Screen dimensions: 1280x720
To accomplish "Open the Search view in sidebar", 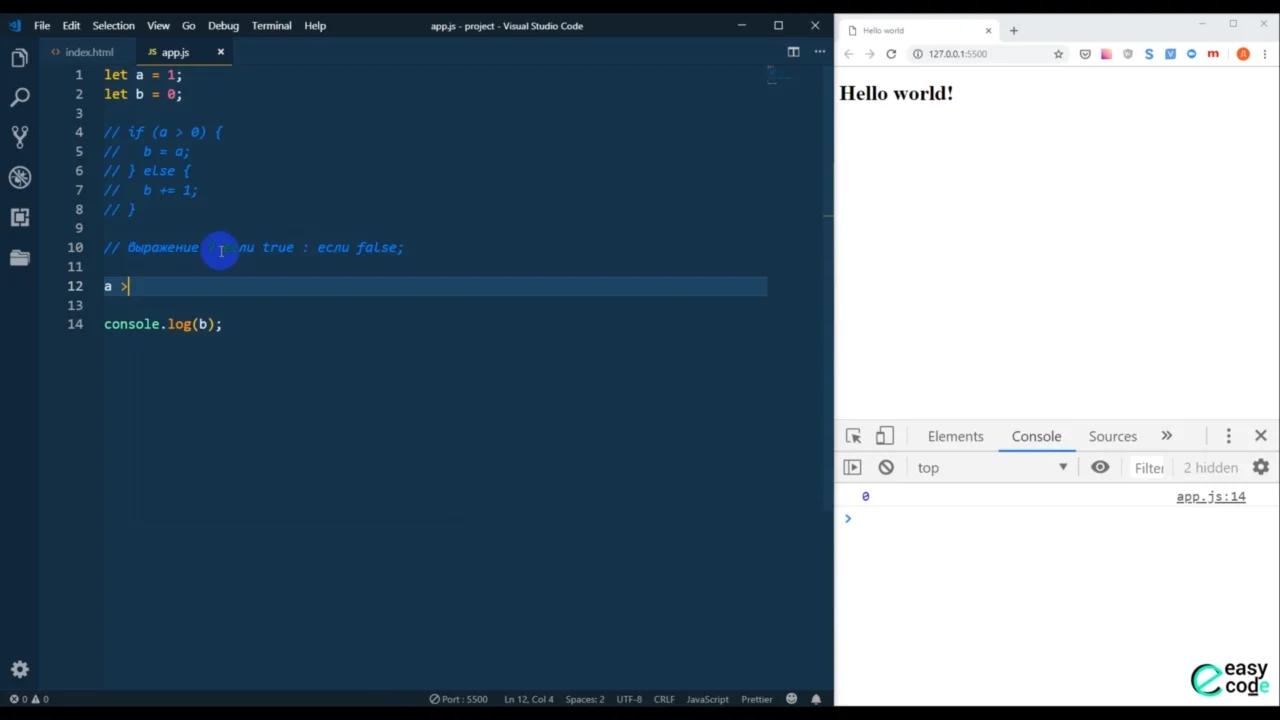I will (19, 98).
